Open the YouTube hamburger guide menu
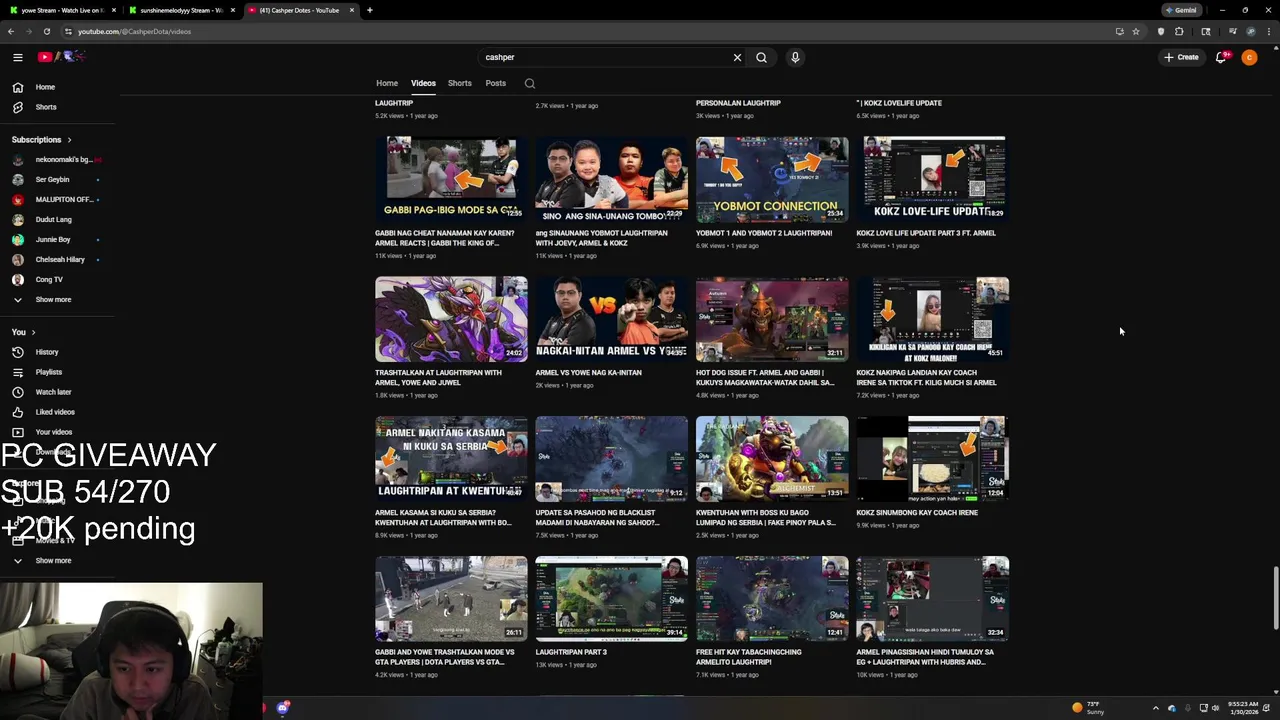1280x720 pixels. click(17, 57)
